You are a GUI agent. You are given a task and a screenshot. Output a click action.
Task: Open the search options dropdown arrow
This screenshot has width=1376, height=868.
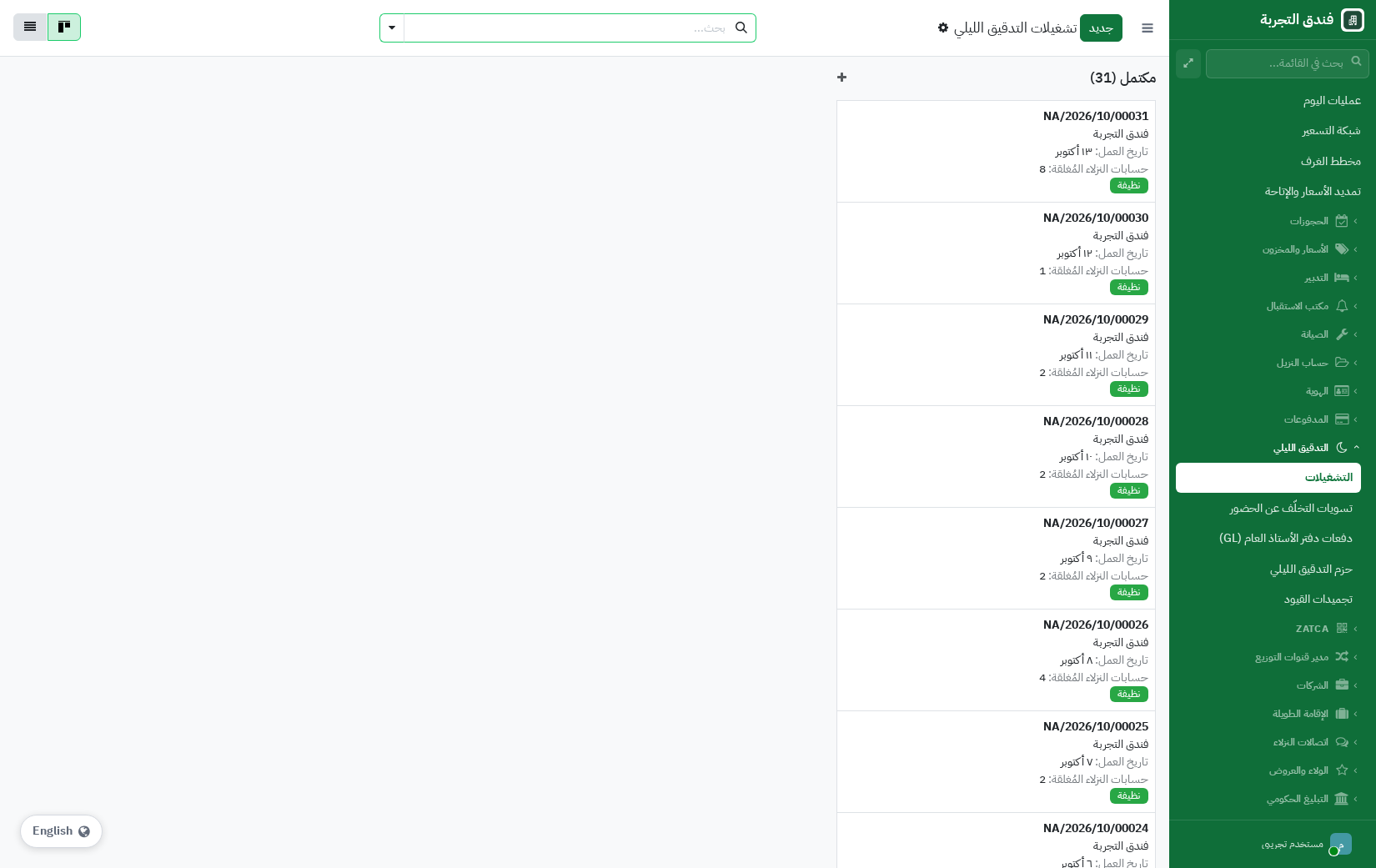[392, 28]
